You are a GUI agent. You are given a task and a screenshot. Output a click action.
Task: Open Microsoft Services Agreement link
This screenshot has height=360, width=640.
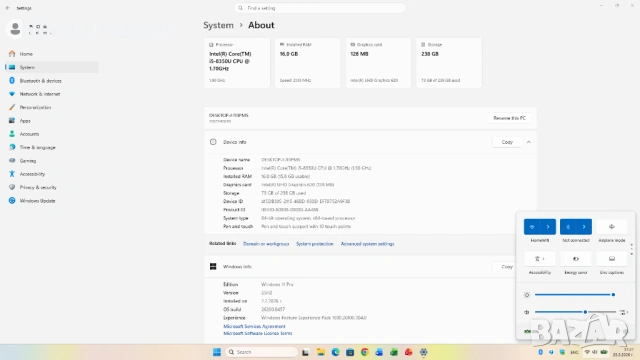pyautogui.click(x=254, y=326)
